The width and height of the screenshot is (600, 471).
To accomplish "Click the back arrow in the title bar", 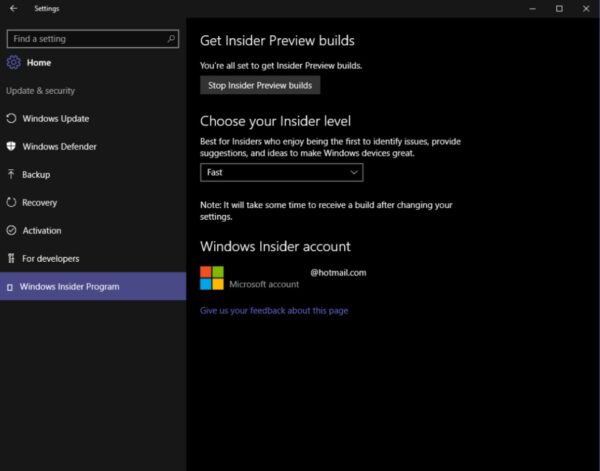I will coord(13,9).
